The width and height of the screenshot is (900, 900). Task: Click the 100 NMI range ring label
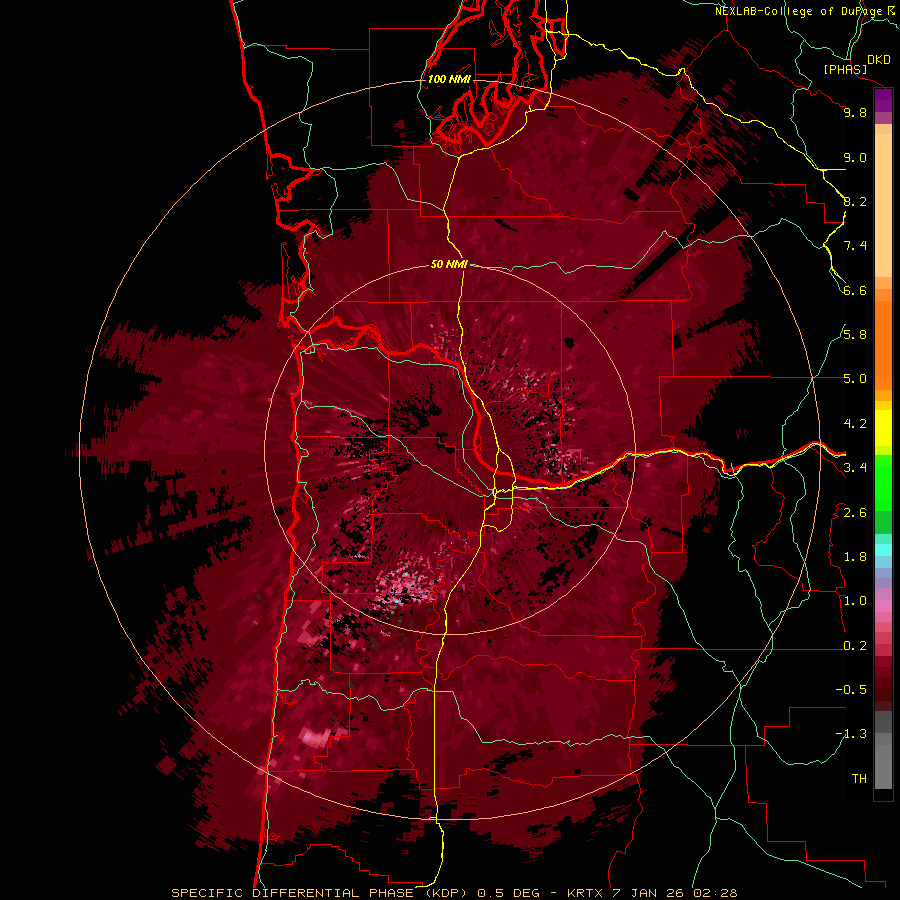click(449, 79)
